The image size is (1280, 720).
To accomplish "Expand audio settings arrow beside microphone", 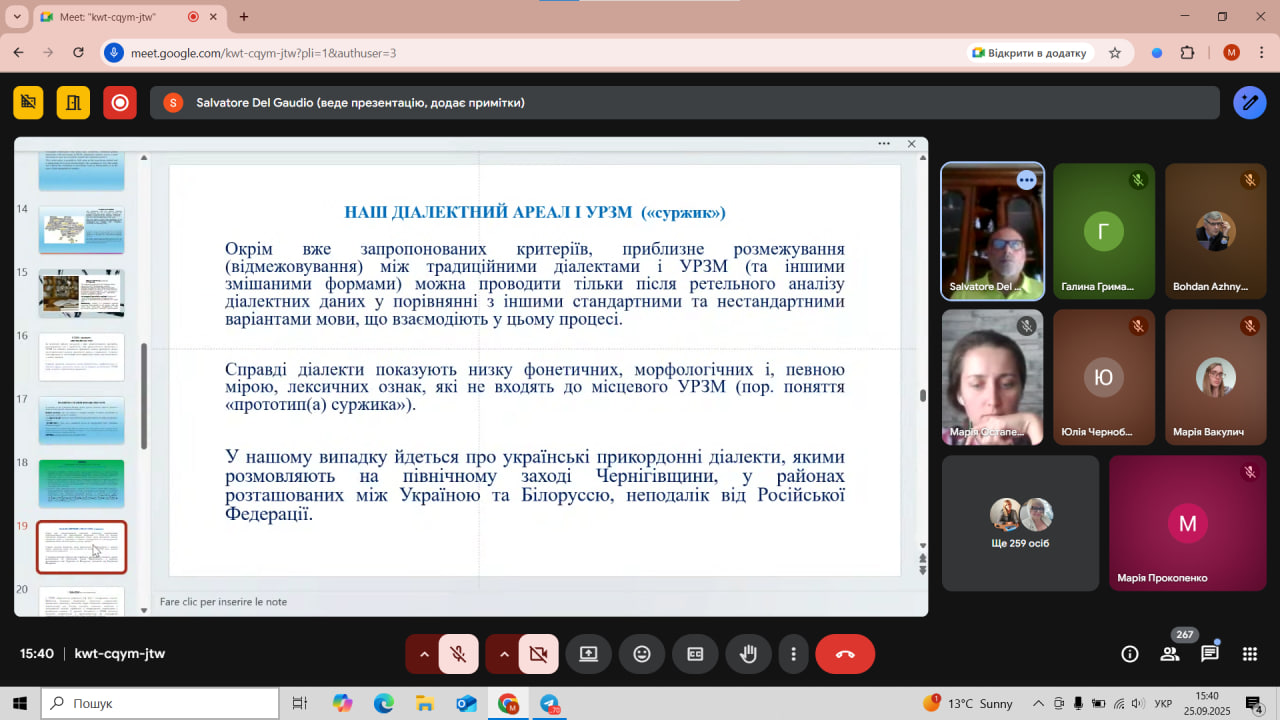I will point(424,654).
